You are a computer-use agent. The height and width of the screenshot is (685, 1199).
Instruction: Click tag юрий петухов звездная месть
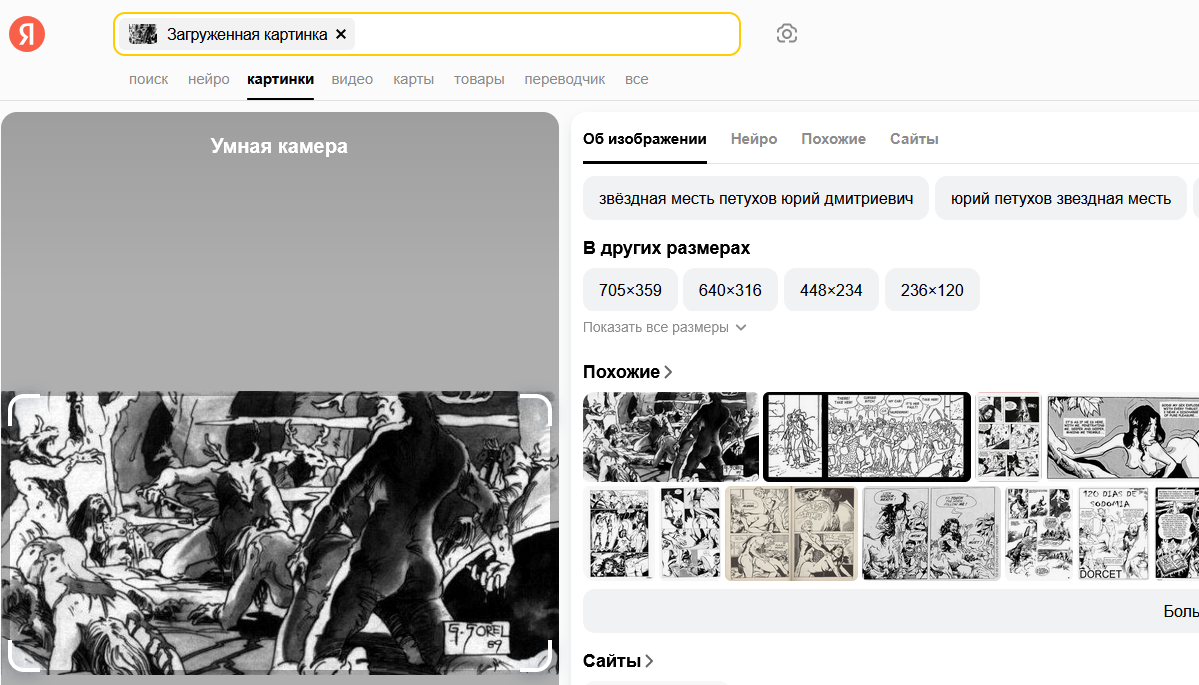click(1061, 199)
